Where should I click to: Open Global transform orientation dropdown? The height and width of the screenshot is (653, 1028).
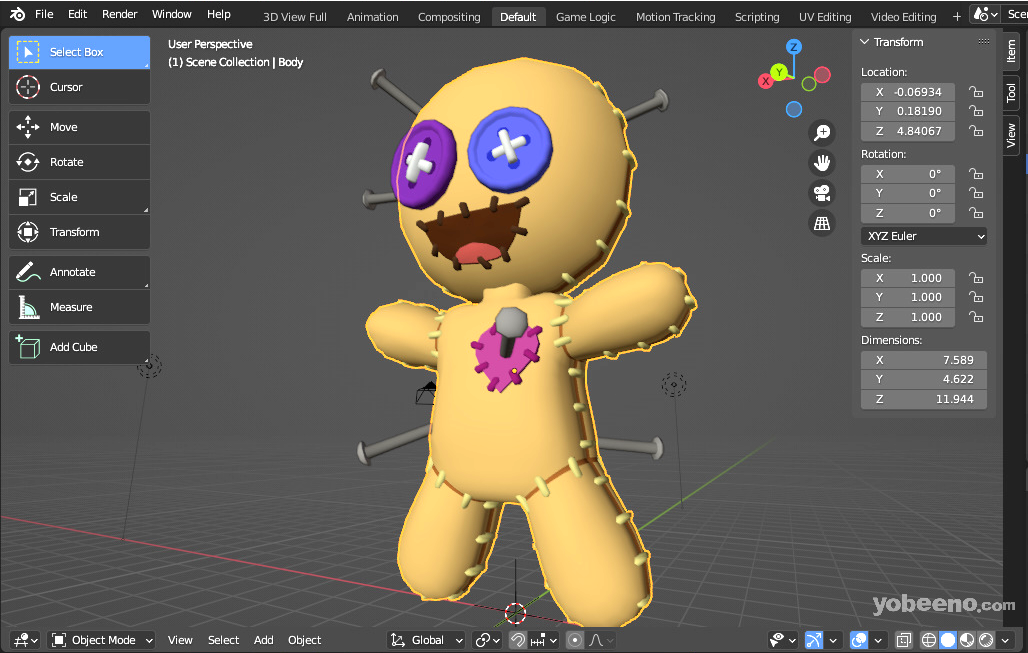[x=427, y=640]
